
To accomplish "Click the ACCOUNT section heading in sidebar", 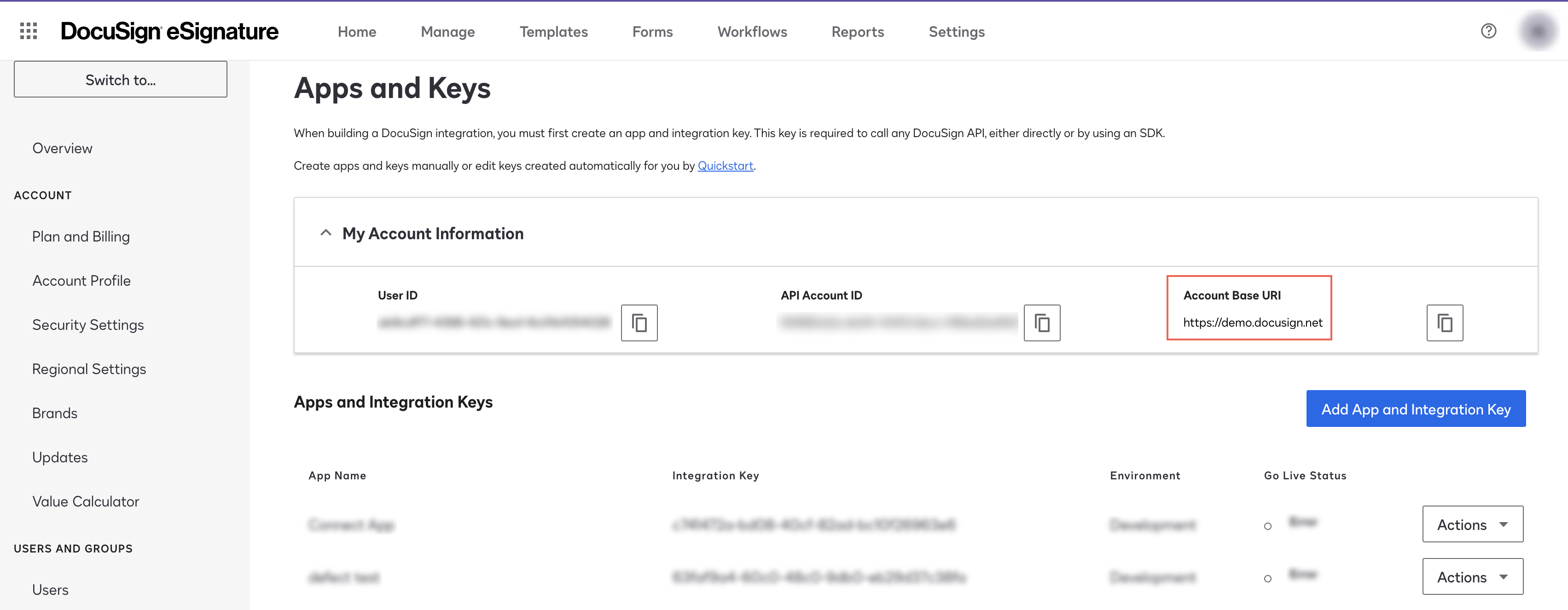I will (x=43, y=195).
